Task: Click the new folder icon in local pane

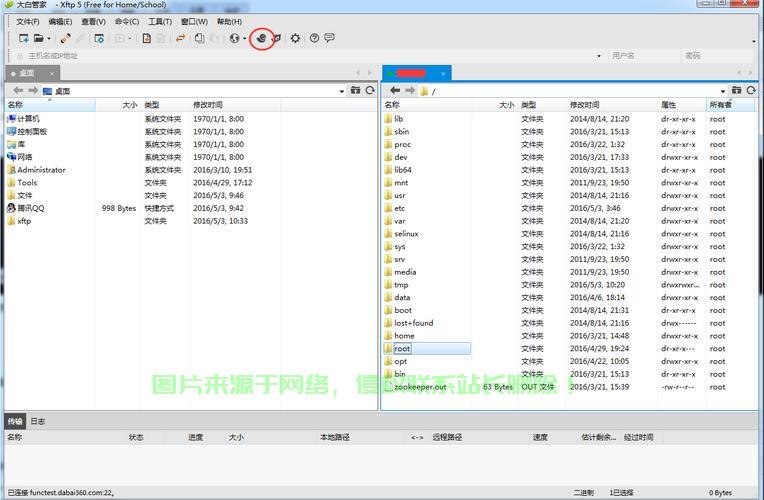Action: pos(355,91)
